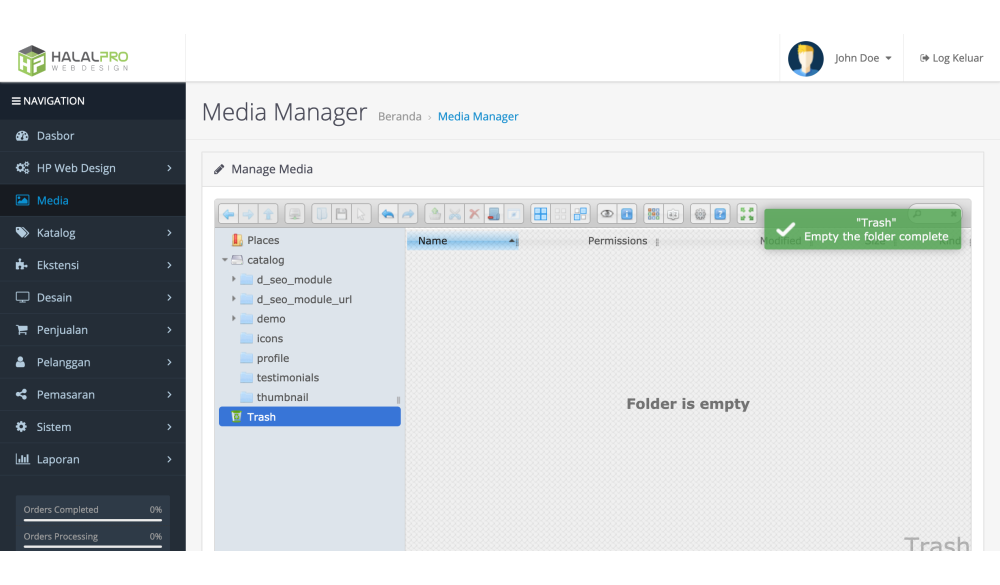Go to Dasbor in the navigation
This screenshot has height=585, width=1000.
(x=56, y=136)
